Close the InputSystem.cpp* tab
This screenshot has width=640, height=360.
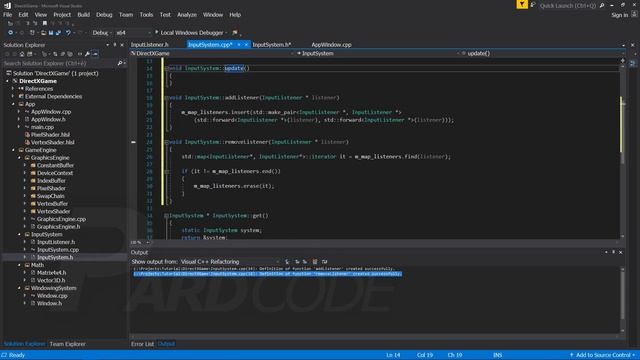point(246,44)
